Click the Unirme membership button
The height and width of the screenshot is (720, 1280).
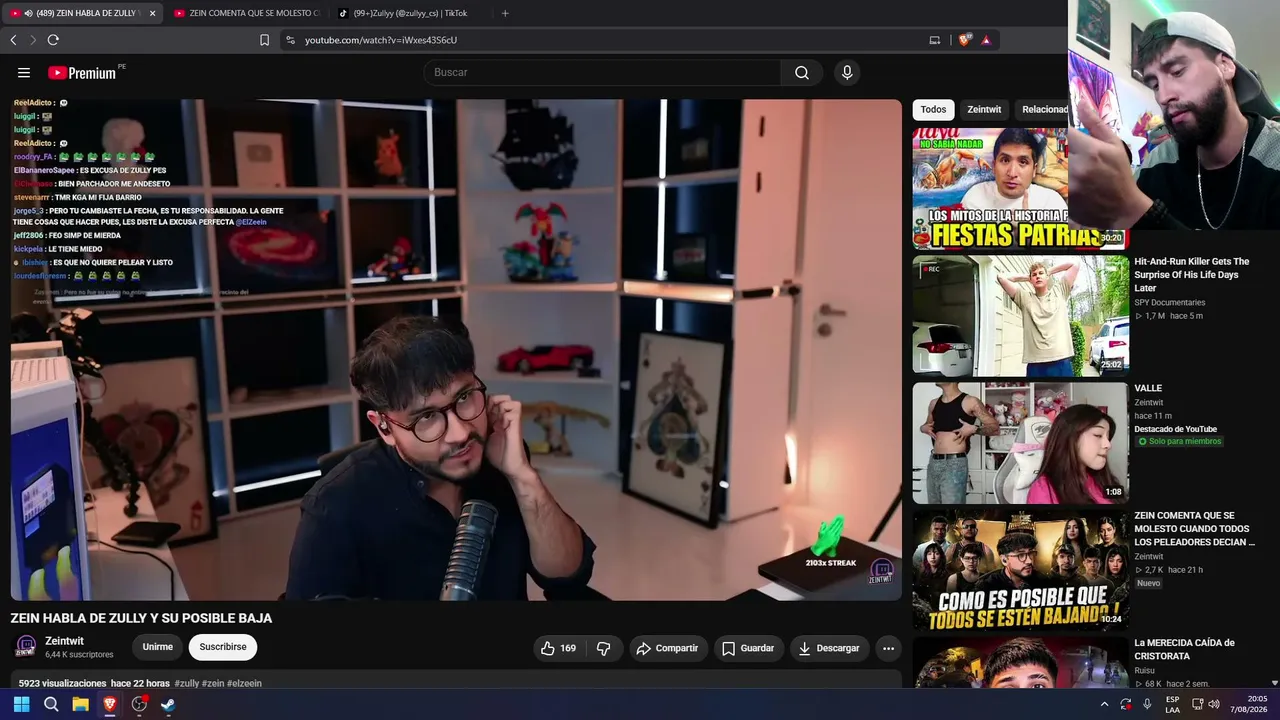[x=158, y=647]
